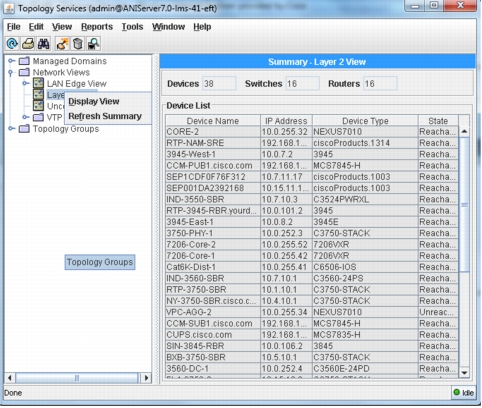This screenshot has height=408, width=482.
Task: Click the Unconnected view map icon
Action: point(38,106)
